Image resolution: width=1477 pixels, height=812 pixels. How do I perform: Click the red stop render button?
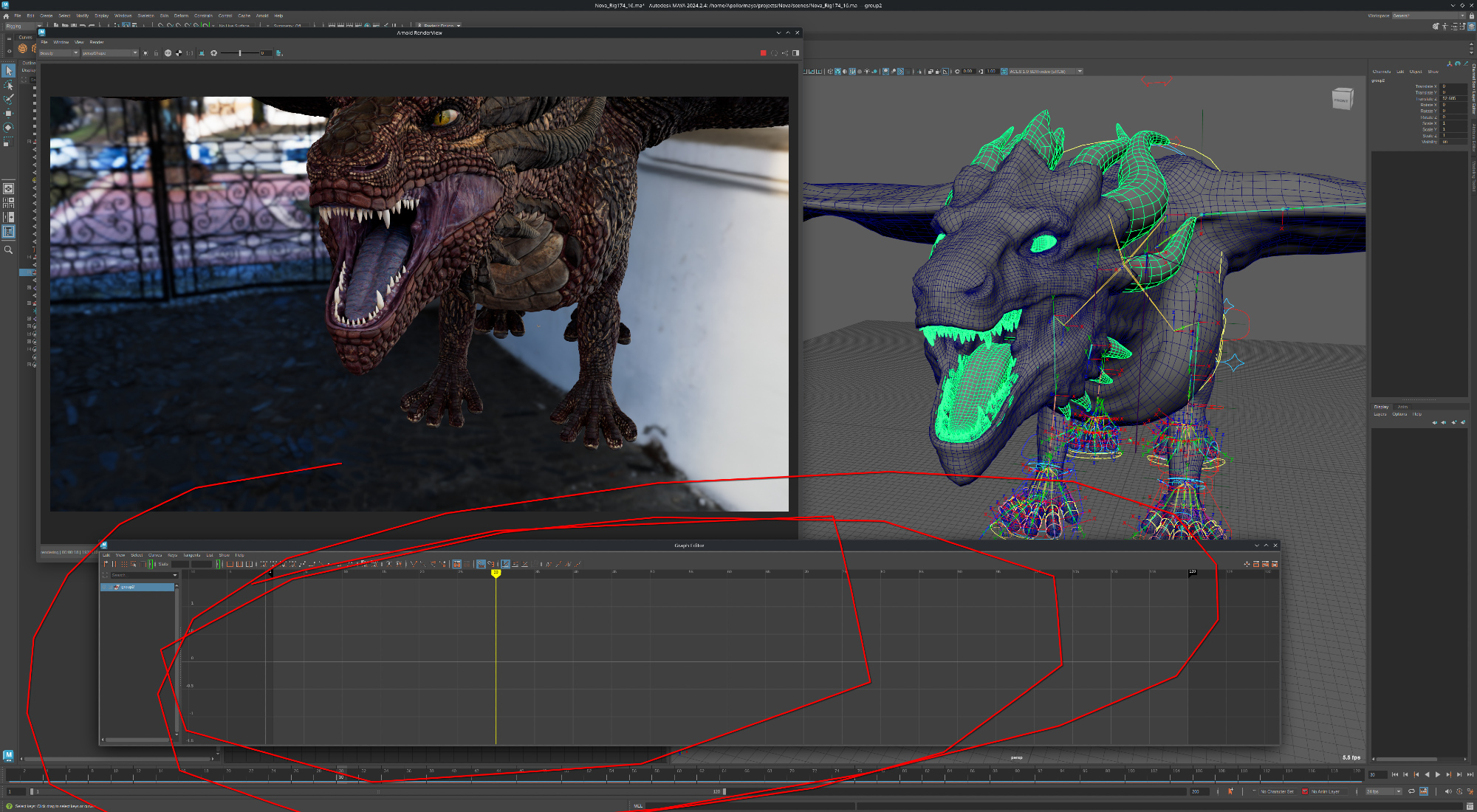coord(763,53)
